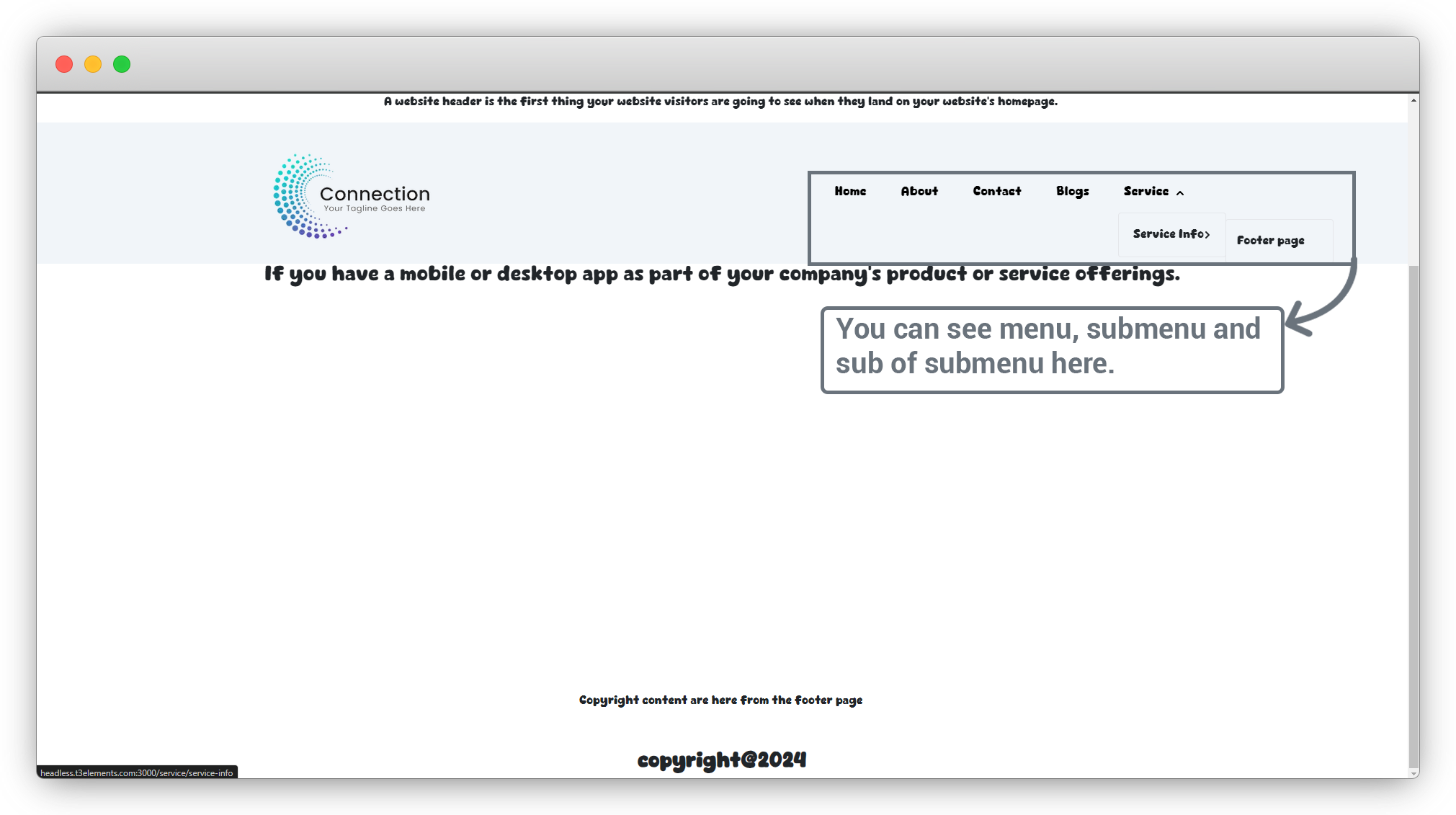Click the scrollbar up arrow

tap(1413, 100)
